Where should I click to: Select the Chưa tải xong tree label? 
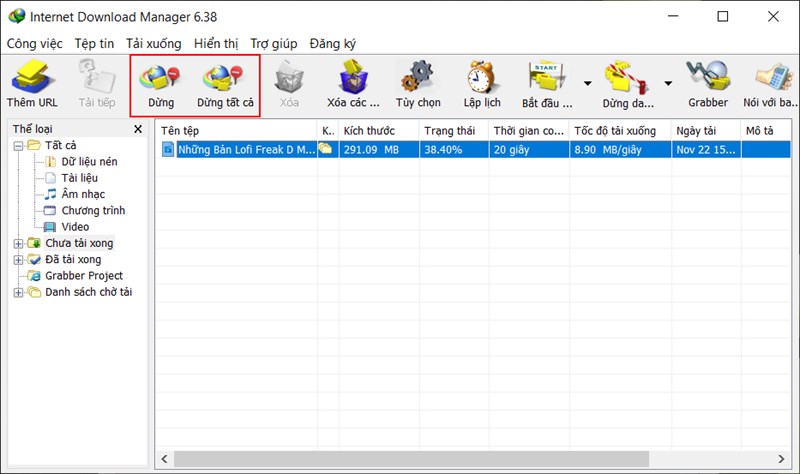(x=79, y=243)
